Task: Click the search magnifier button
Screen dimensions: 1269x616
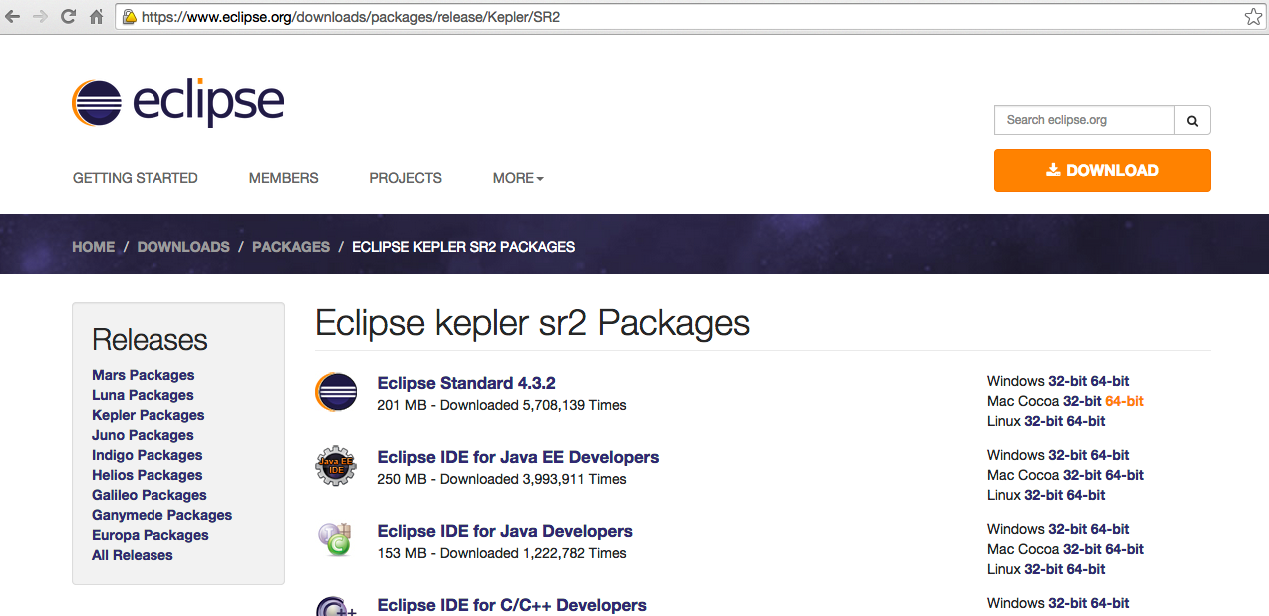Action: tap(1192, 120)
